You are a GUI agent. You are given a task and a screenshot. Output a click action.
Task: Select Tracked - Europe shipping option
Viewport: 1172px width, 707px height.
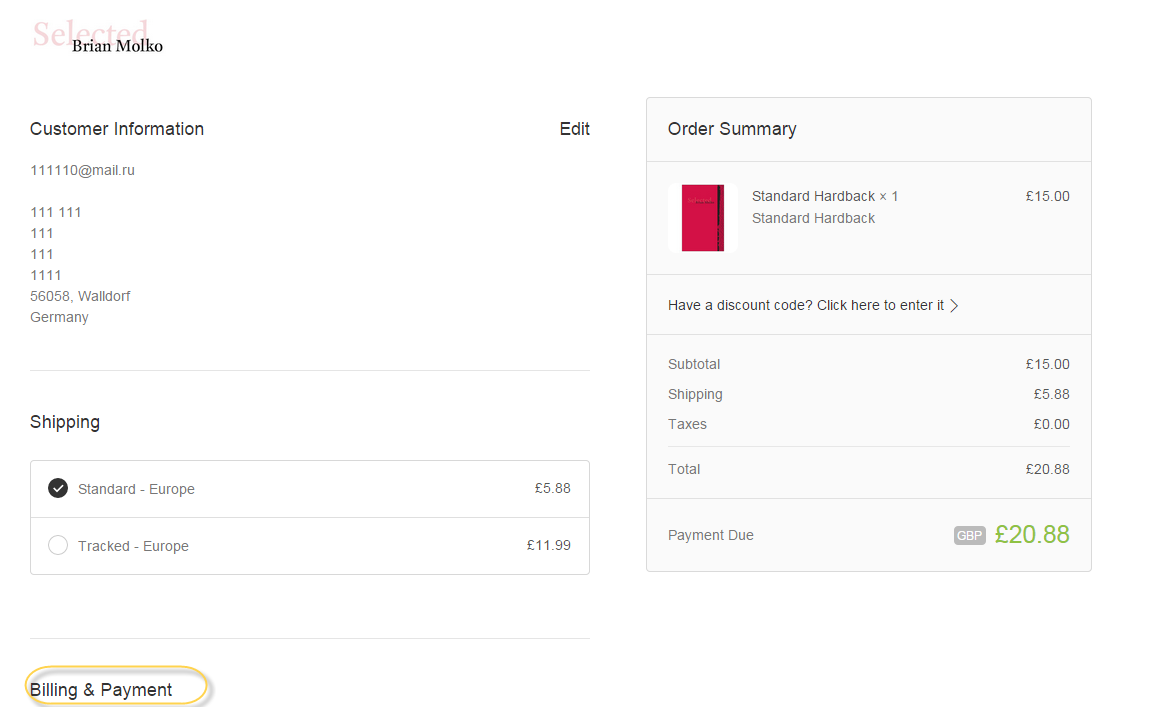(x=309, y=546)
